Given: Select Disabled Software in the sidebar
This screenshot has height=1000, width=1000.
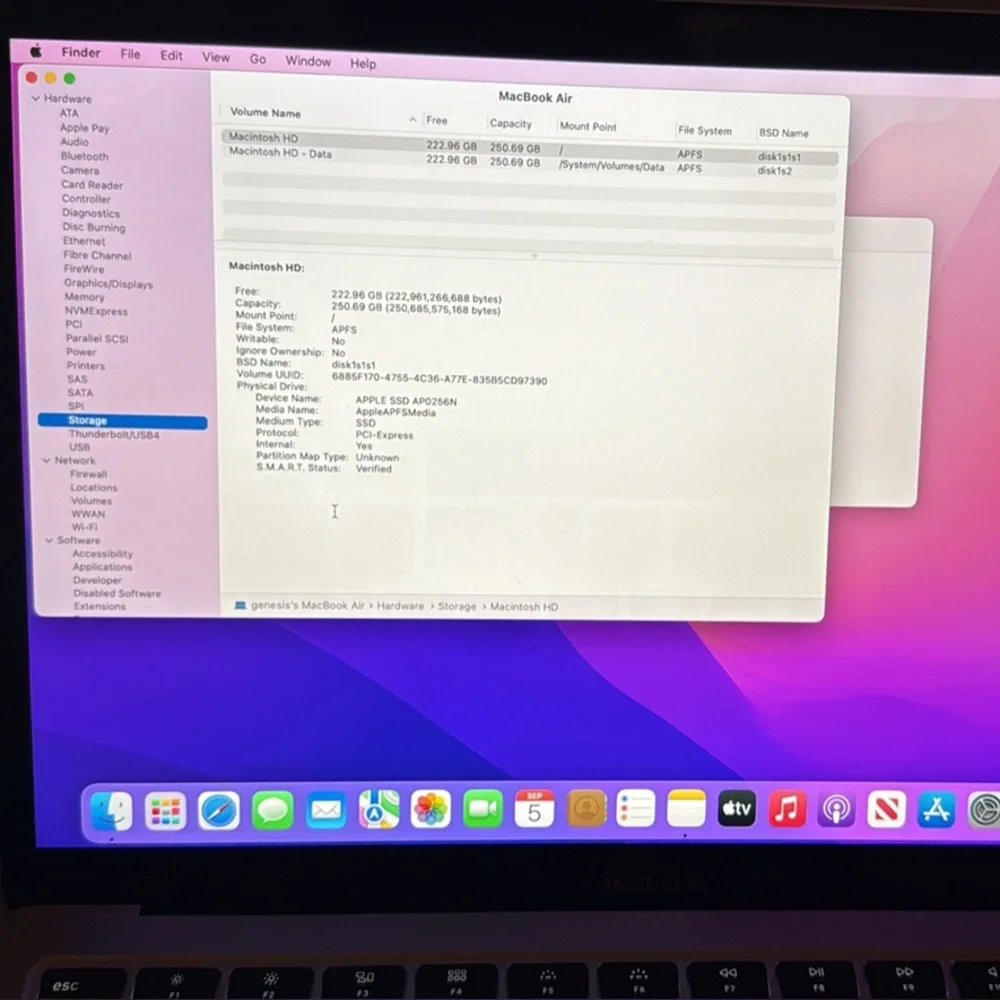Looking at the screenshot, I should [117, 593].
